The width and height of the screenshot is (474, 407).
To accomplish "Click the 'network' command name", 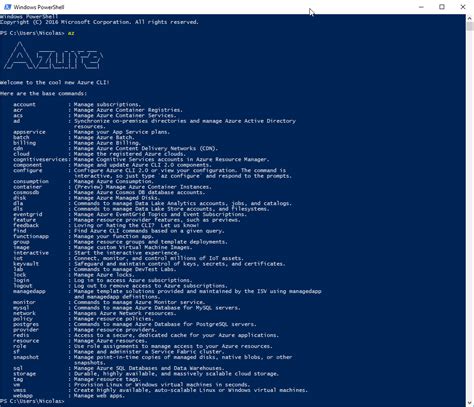I will pyautogui.click(x=24, y=313).
